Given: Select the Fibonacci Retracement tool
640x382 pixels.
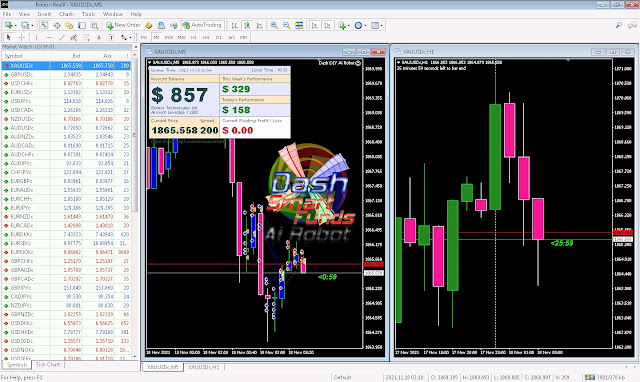Looking at the screenshot, I should 87,38.
